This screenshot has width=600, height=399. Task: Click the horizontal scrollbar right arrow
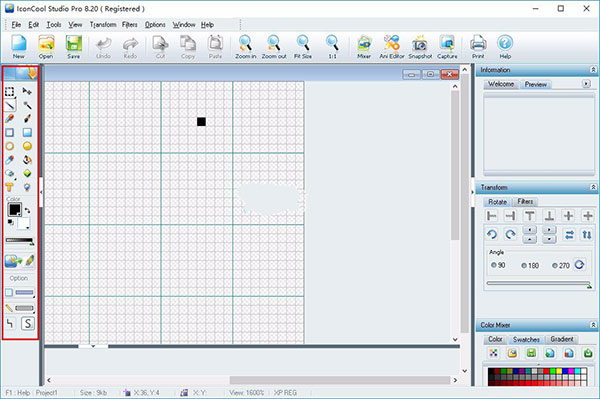coord(455,380)
